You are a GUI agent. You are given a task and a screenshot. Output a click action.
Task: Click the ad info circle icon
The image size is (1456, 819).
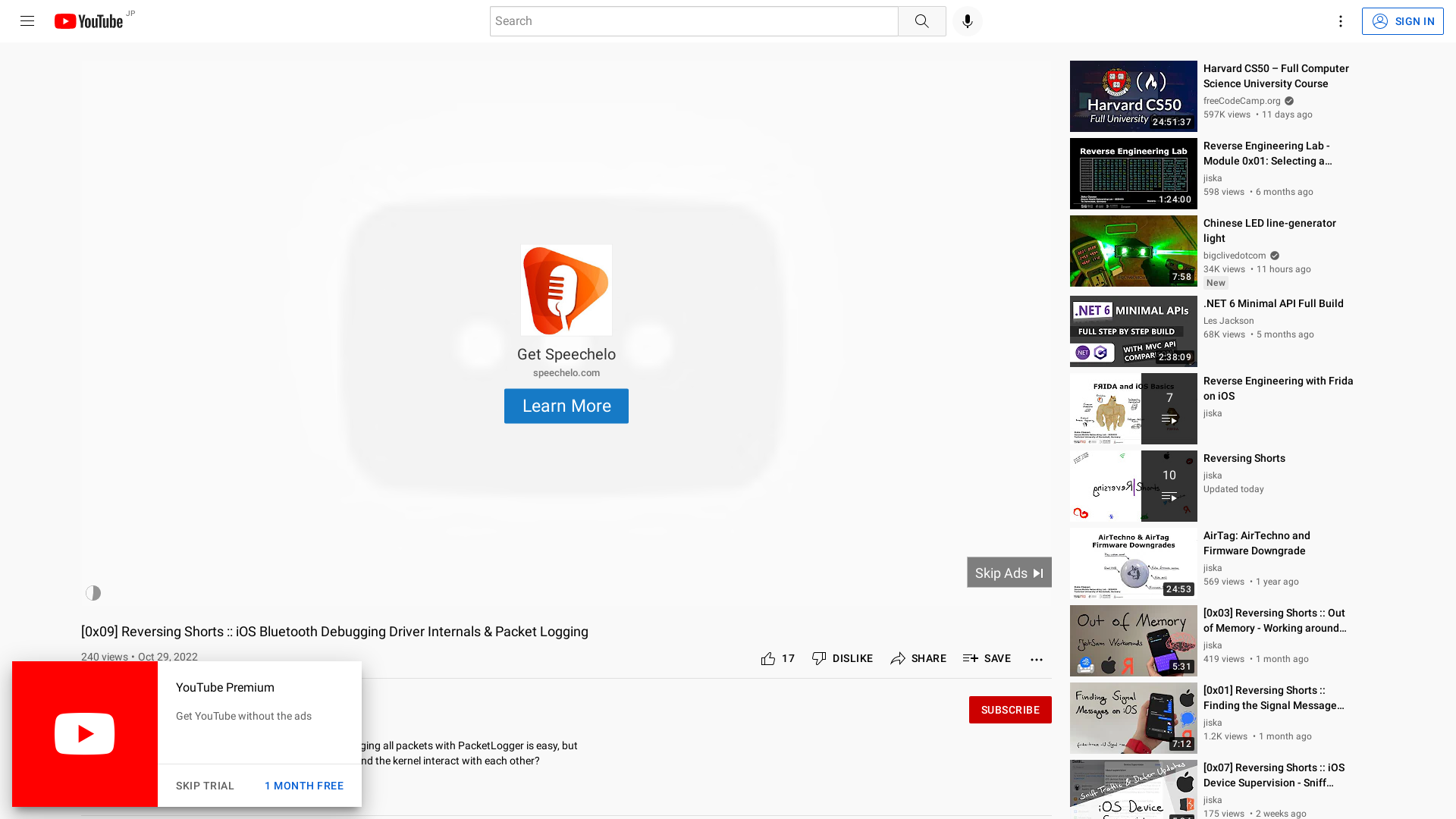(x=93, y=593)
